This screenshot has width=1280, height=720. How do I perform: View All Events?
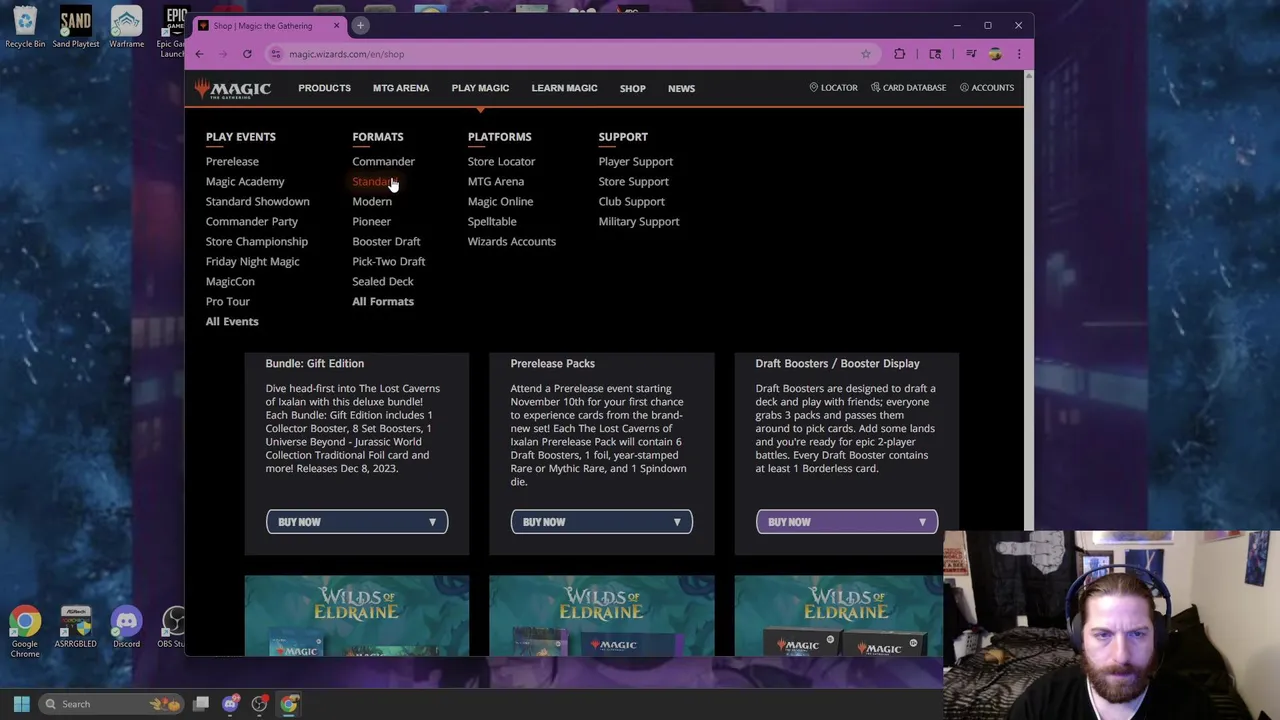click(232, 321)
